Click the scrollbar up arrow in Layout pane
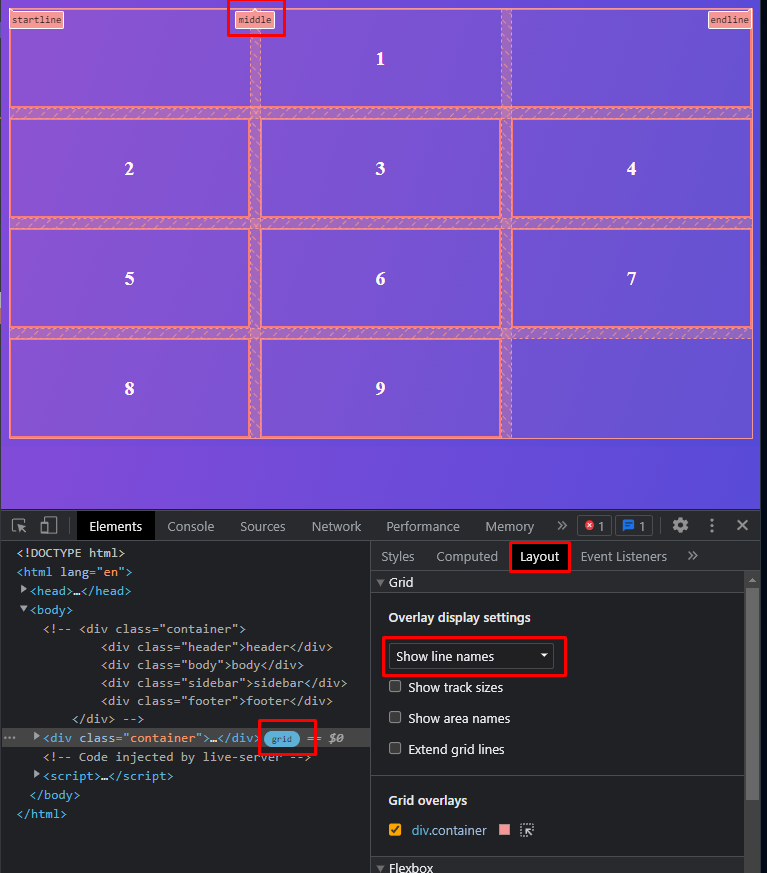The image size is (767, 873). click(x=752, y=580)
